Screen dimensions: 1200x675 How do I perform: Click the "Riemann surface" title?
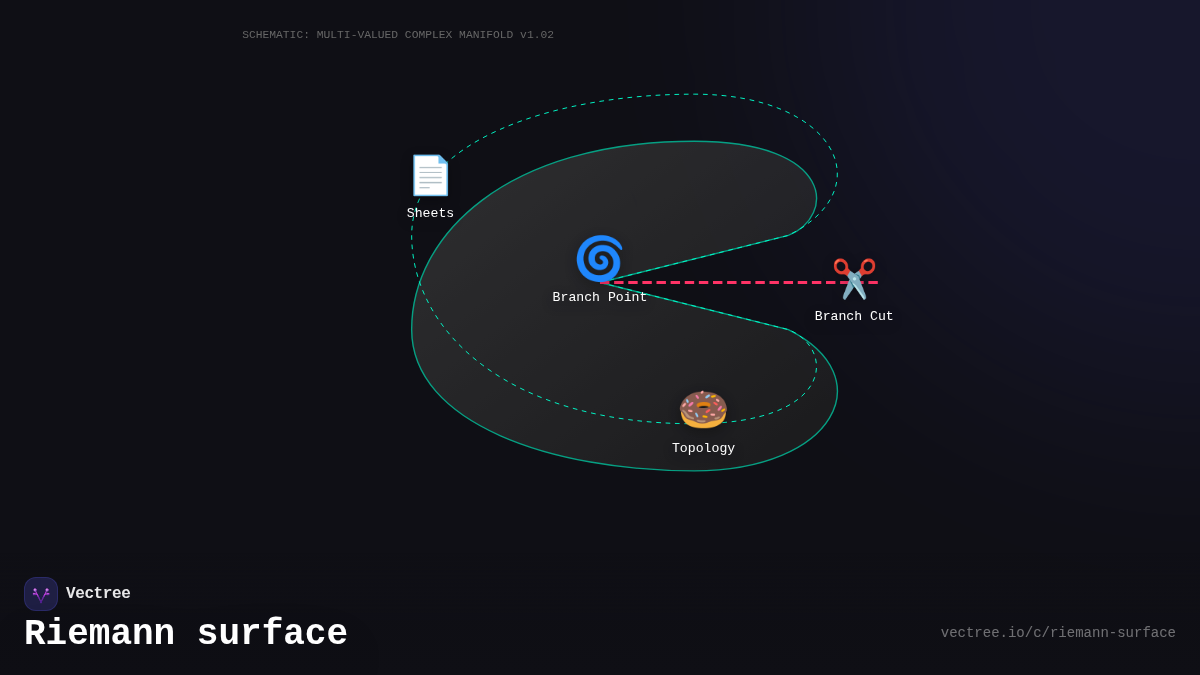186,634
